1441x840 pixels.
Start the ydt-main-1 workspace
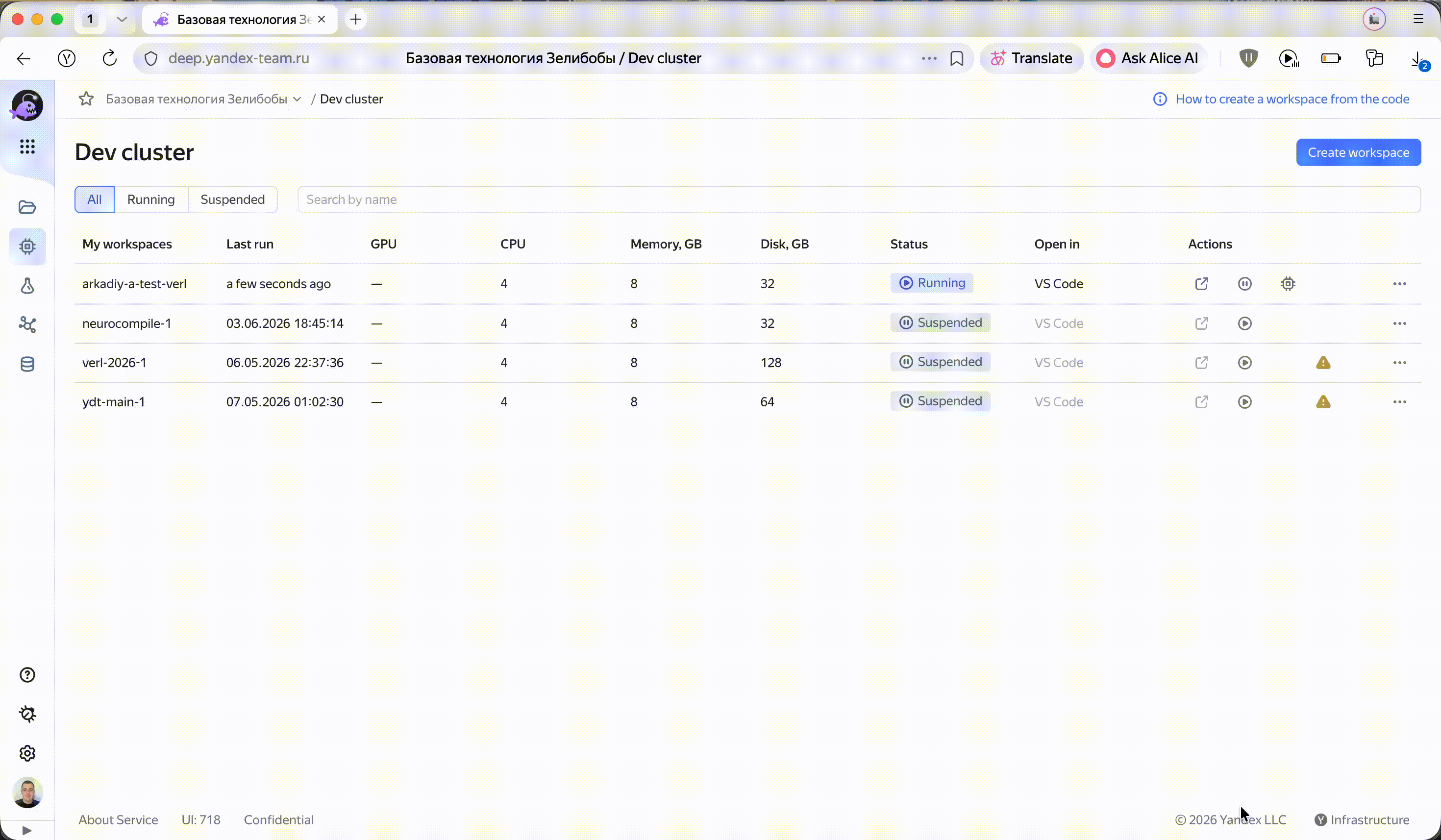1245,402
